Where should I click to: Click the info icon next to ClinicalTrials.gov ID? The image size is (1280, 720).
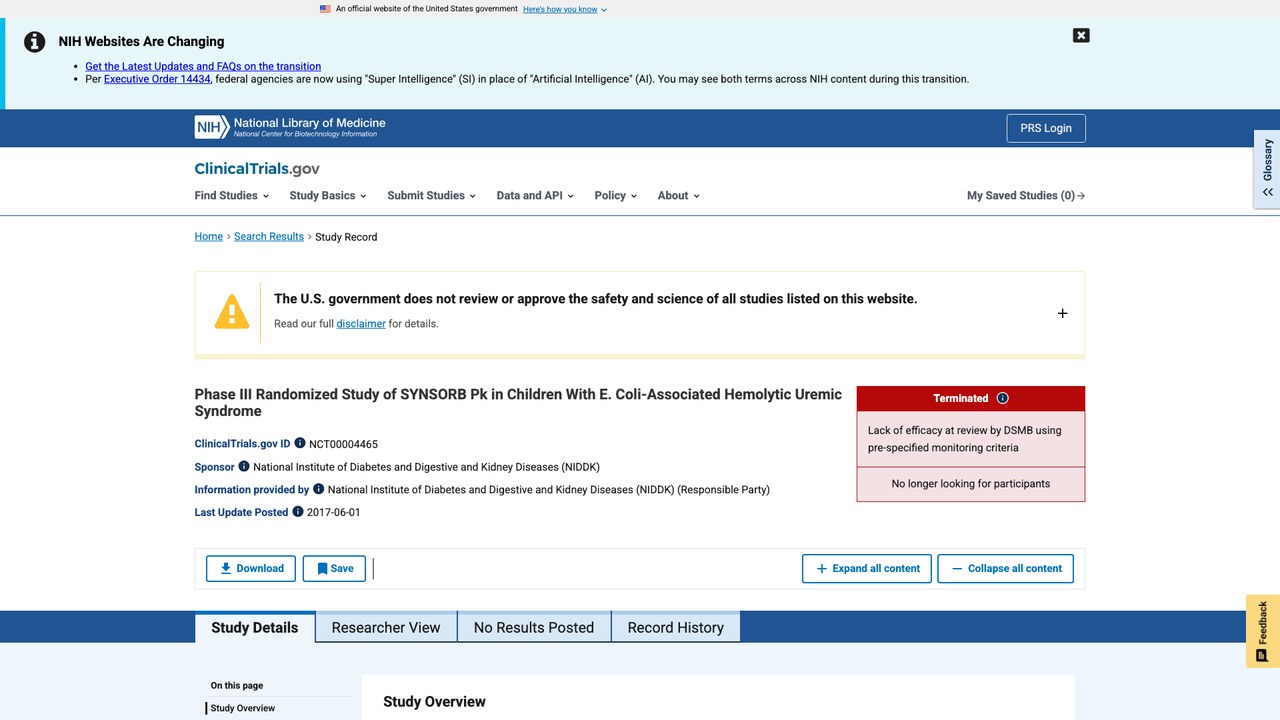tap(300, 443)
